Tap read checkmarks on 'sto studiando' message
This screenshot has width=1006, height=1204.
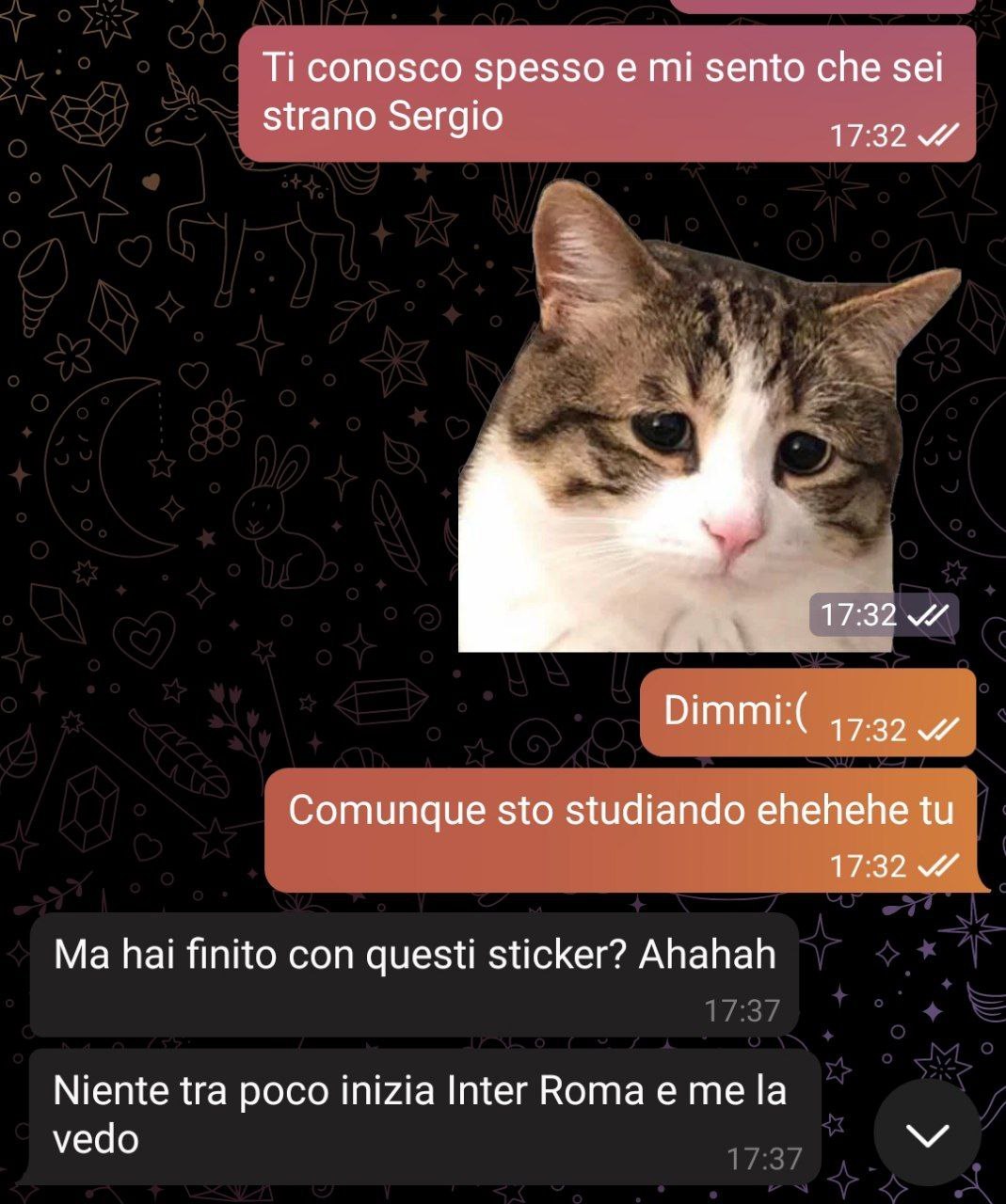pos(938,865)
